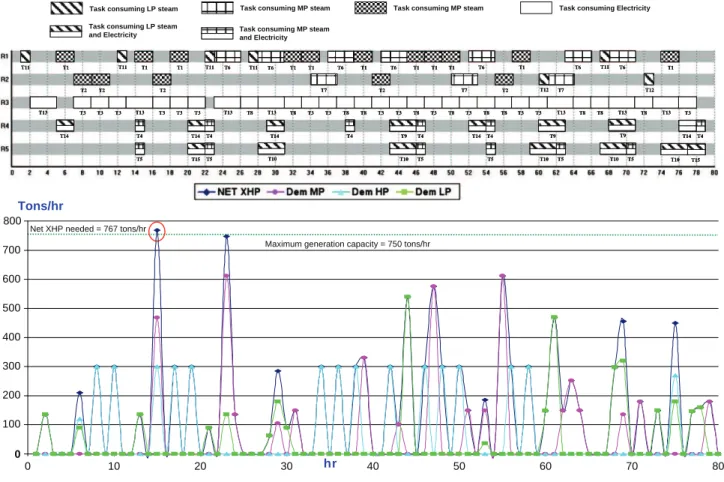Click the 800 tick on the y-axis
This screenshot has width=724, height=482.
[x=12, y=221]
